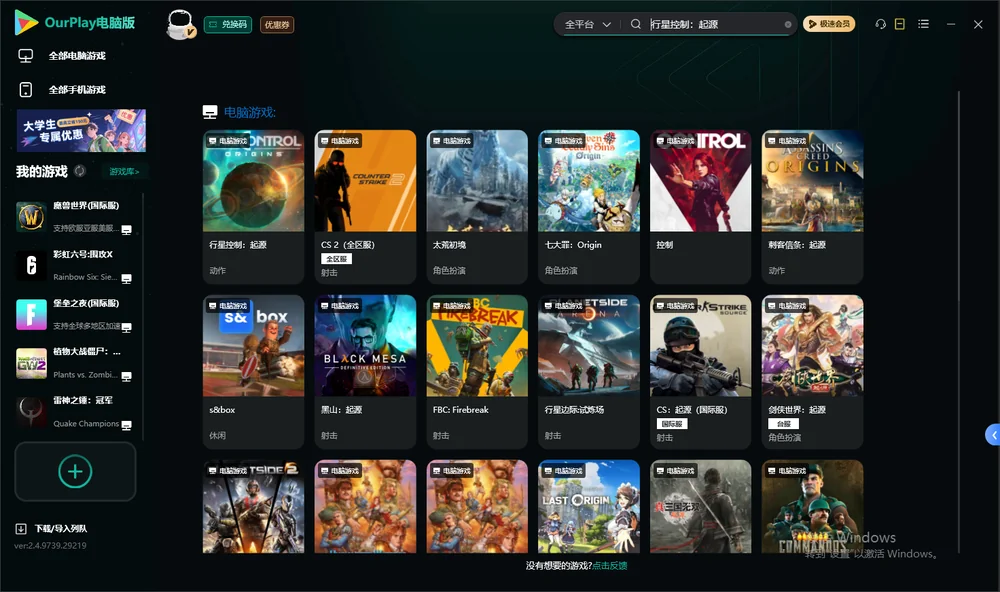Open the 剑侠世界: 起源 game card

[812, 372]
